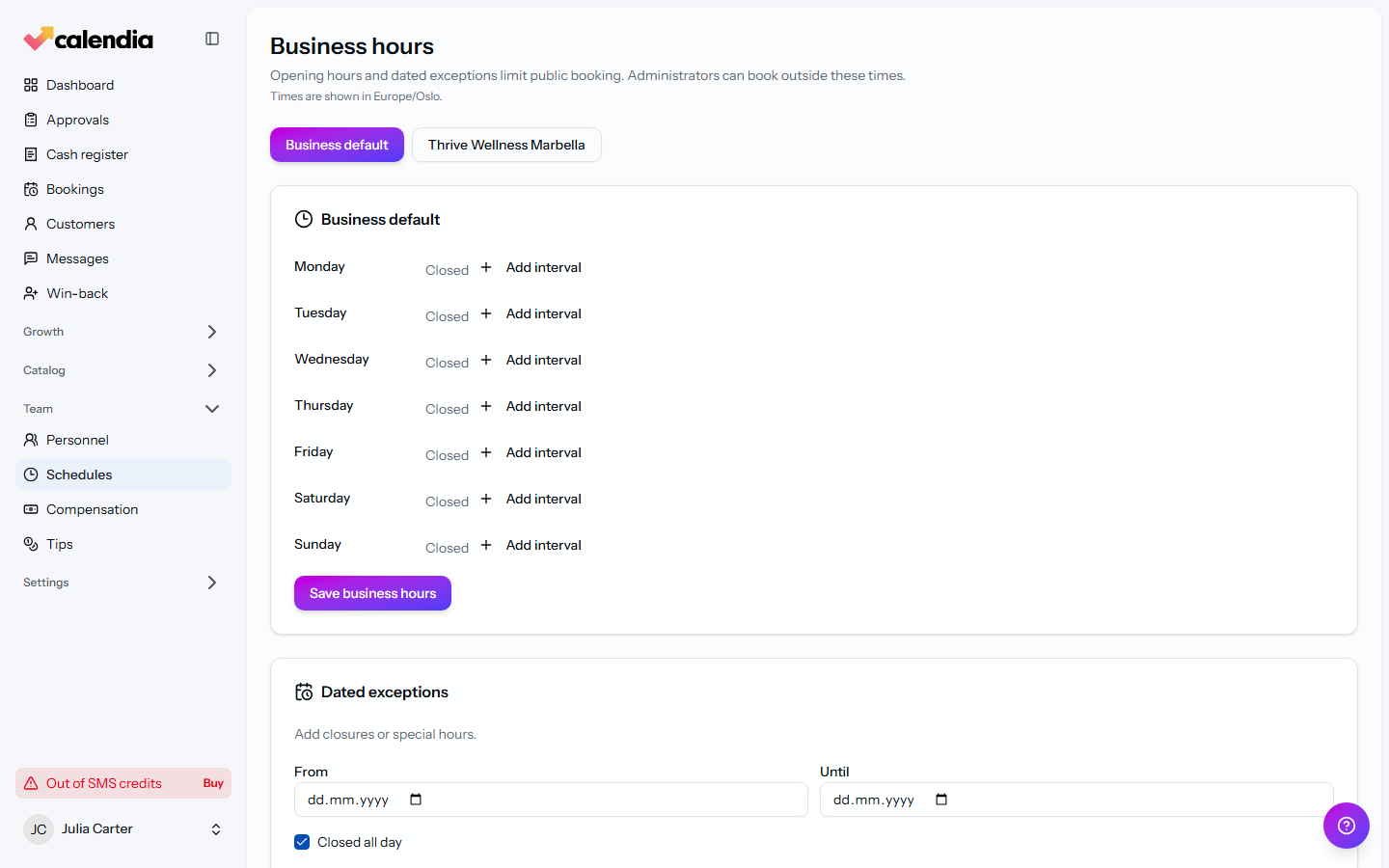Viewport: 1389px width, 868px height.
Task: Click the Business hours heading
Action: click(x=352, y=46)
